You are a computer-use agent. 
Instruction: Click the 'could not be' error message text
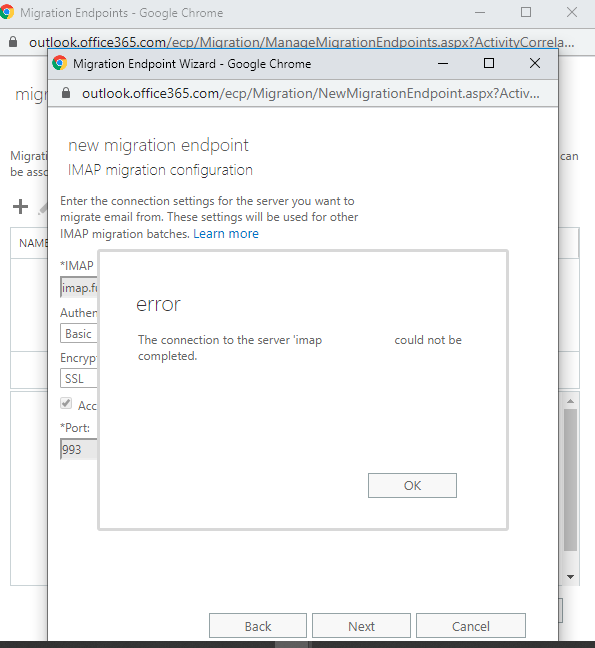(x=428, y=340)
